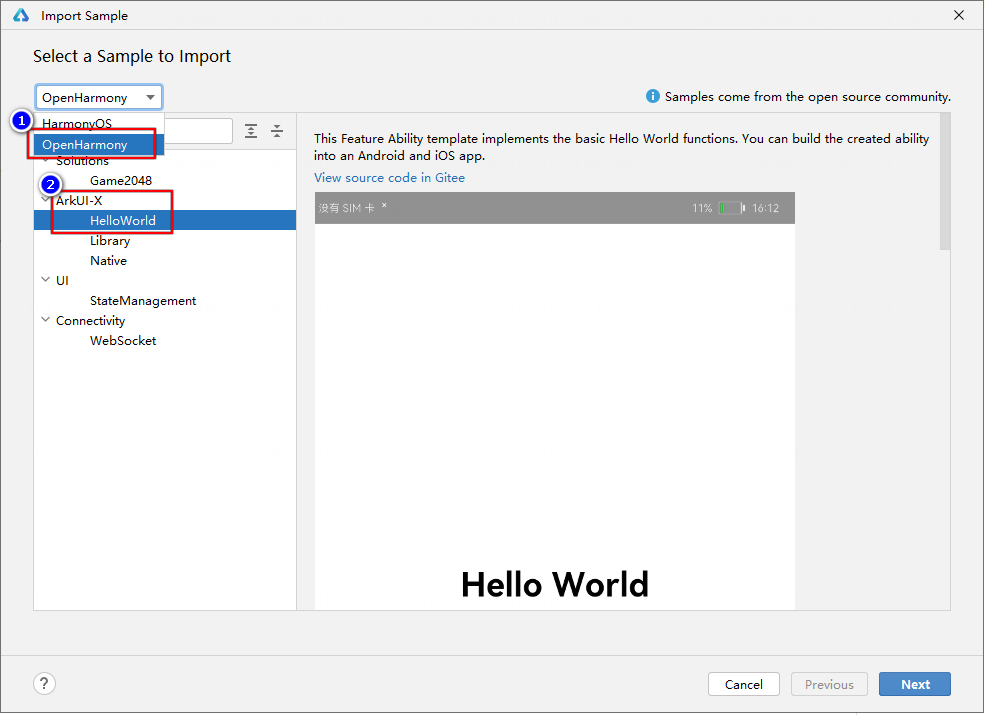985x715 pixels.
Task: Collapse the ArkUI-X tree node
Action: [x=45, y=200]
